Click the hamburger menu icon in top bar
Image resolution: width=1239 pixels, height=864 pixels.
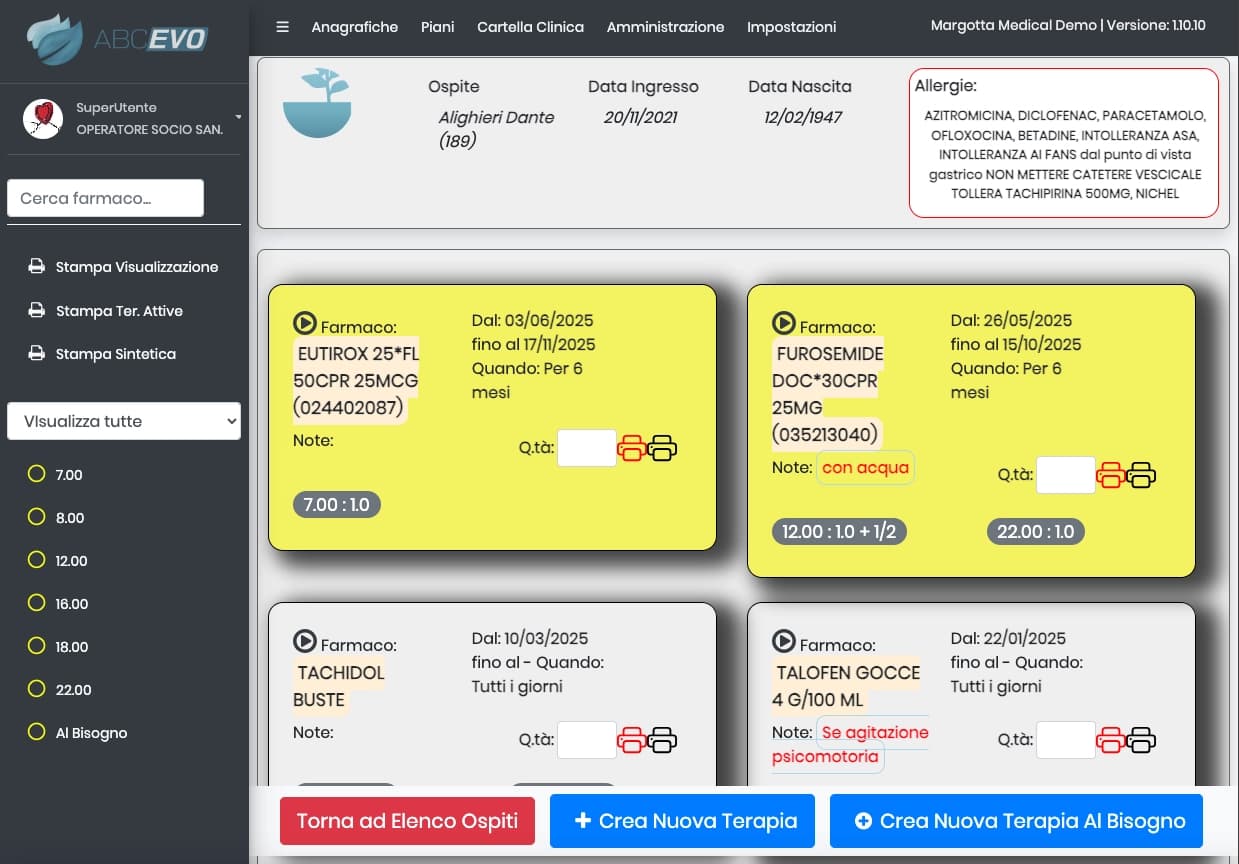click(282, 27)
